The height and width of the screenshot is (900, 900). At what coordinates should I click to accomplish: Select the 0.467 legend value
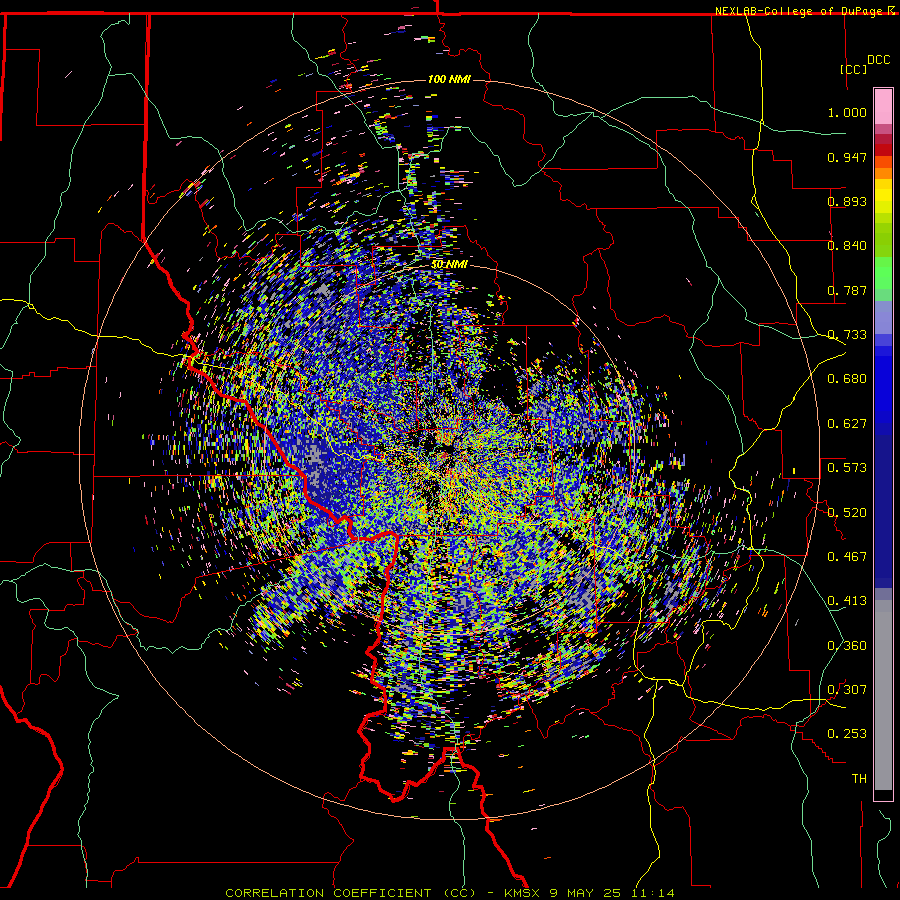847,557
